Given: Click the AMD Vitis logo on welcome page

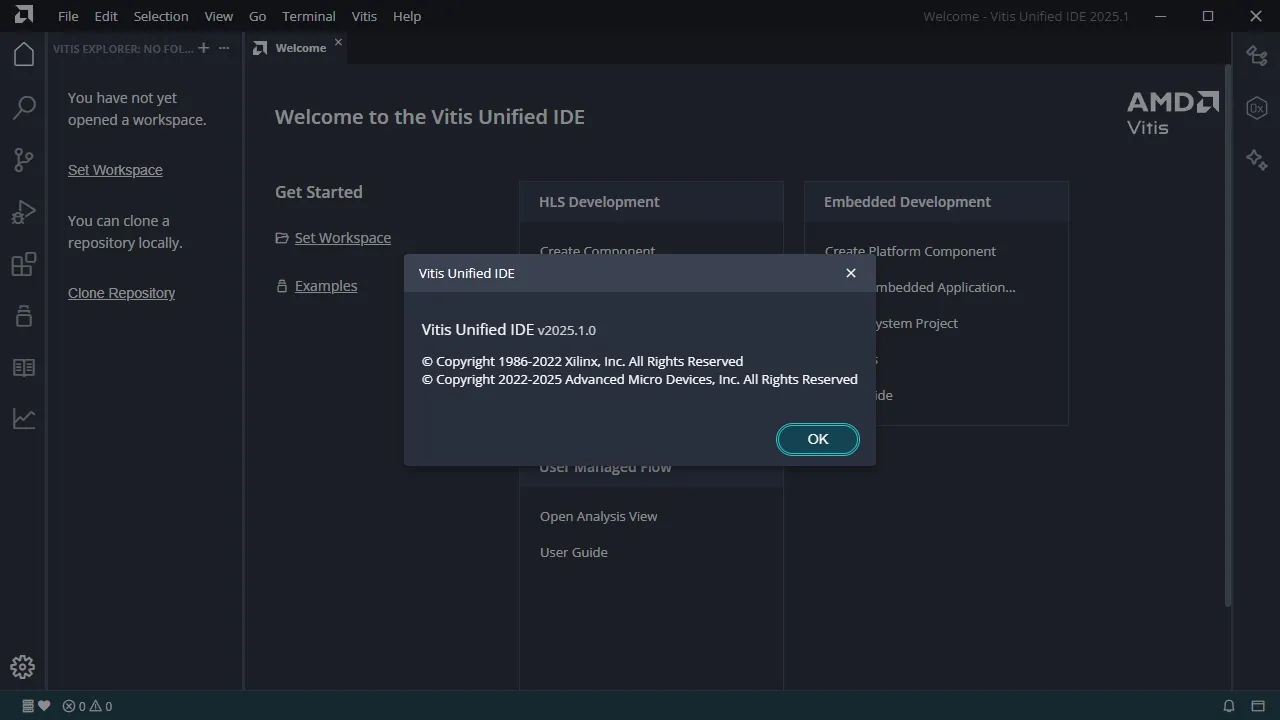Looking at the screenshot, I should (1173, 113).
